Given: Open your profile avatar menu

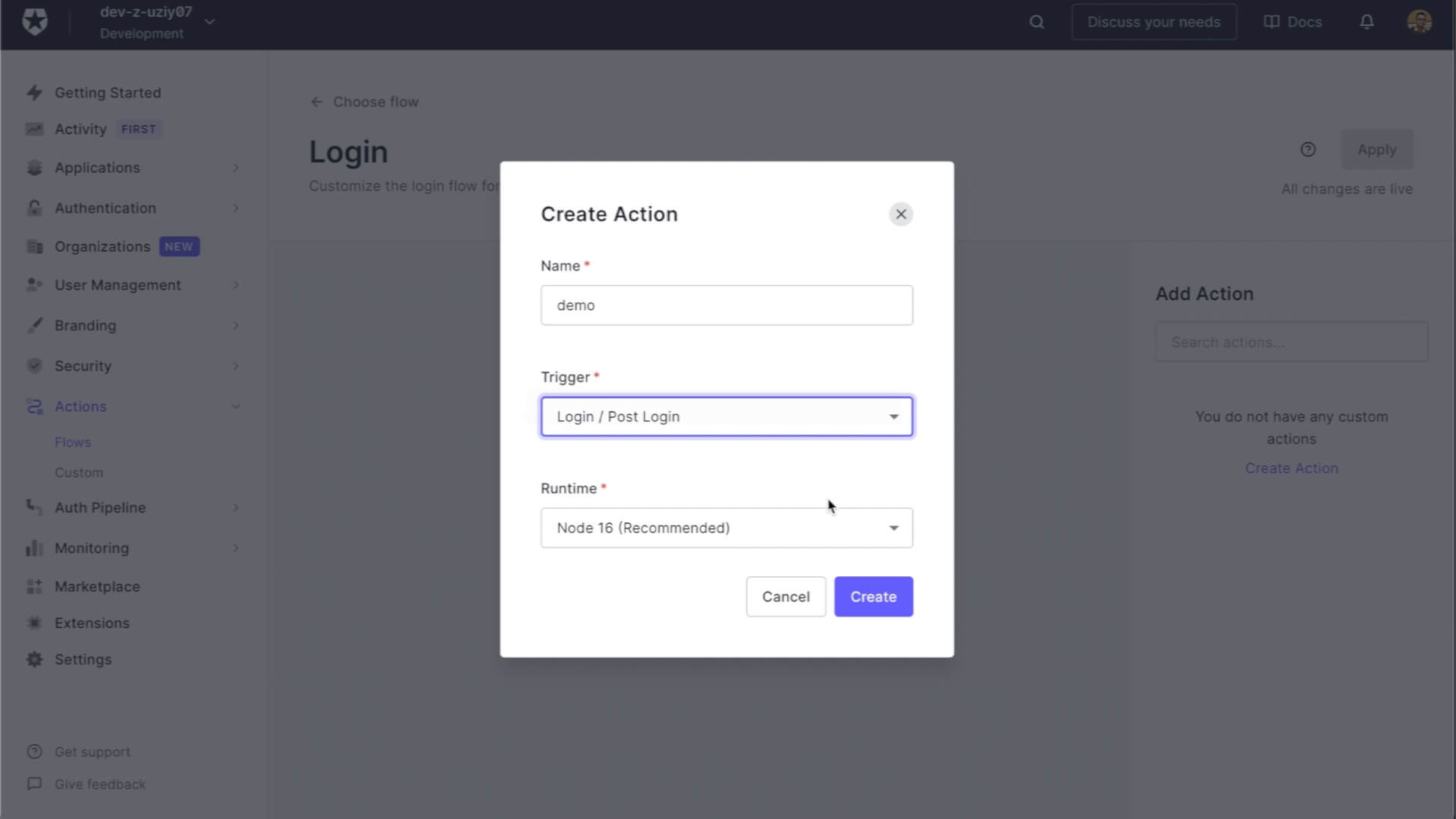Looking at the screenshot, I should pyautogui.click(x=1420, y=22).
